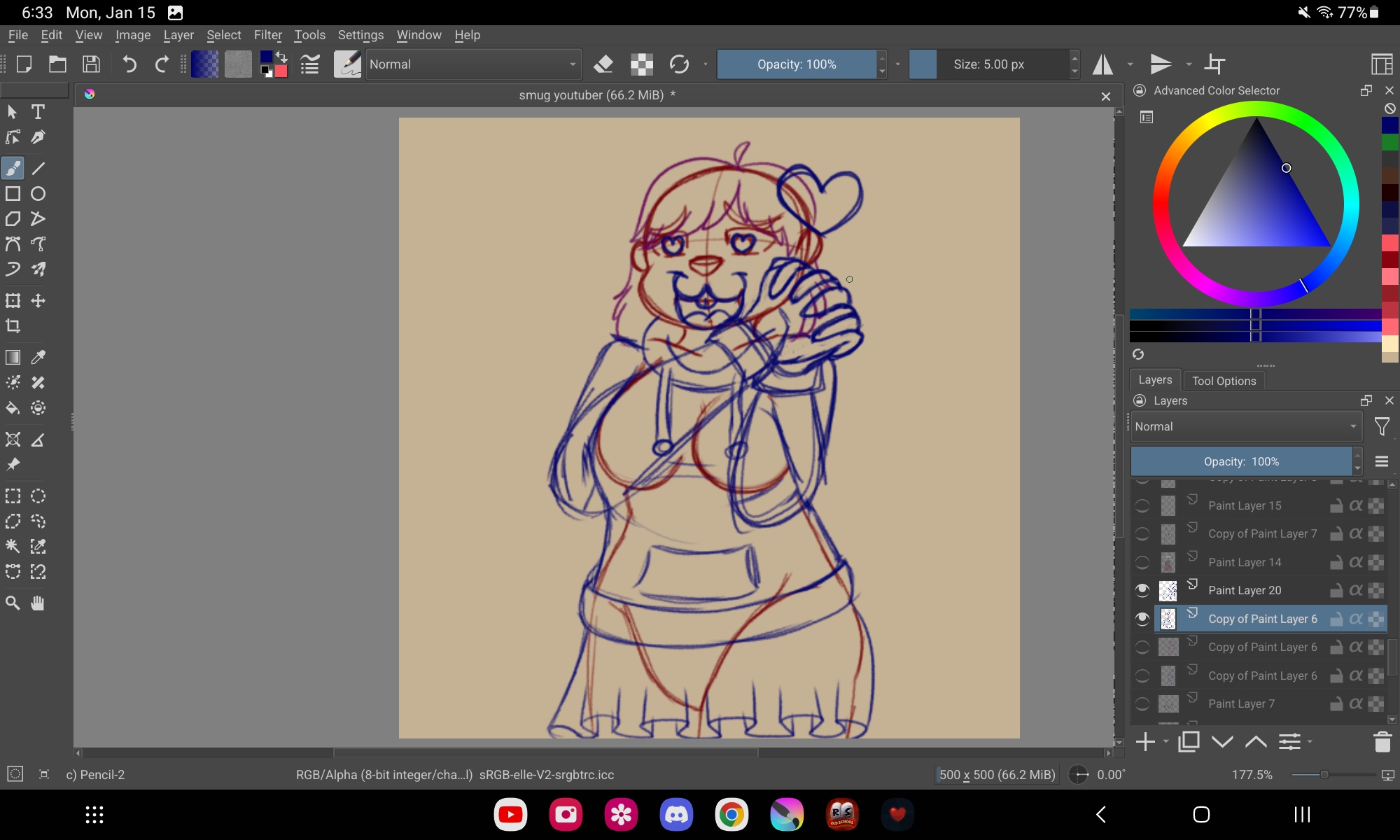Toggle eraser mode in toolbar

(603, 64)
